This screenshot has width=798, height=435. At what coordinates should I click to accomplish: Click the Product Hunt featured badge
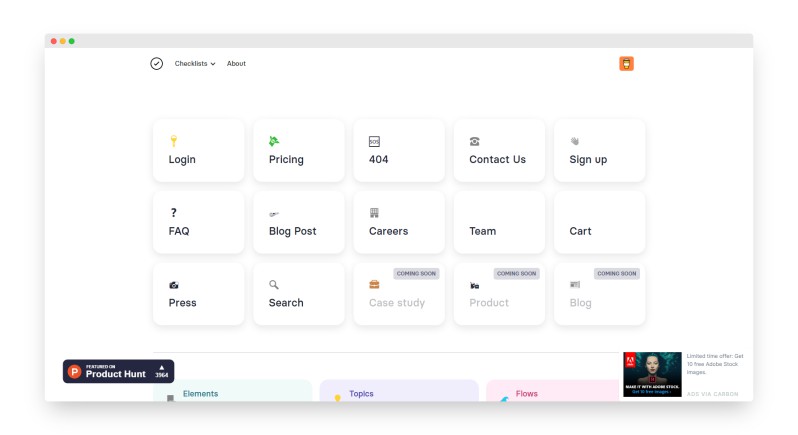(118, 371)
